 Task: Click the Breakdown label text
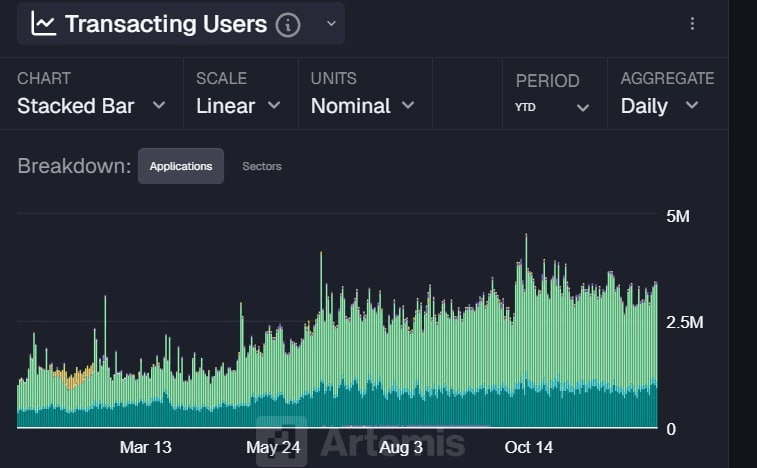[x=74, y=166]
